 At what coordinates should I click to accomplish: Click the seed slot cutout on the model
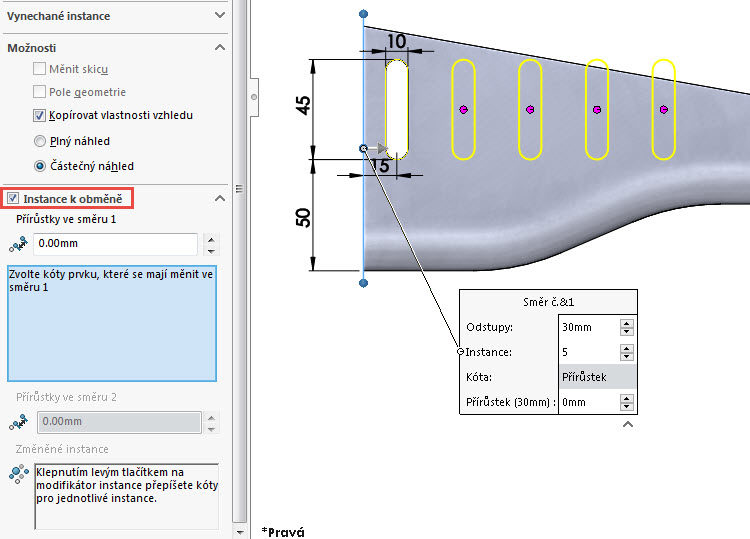coord(397,110)
